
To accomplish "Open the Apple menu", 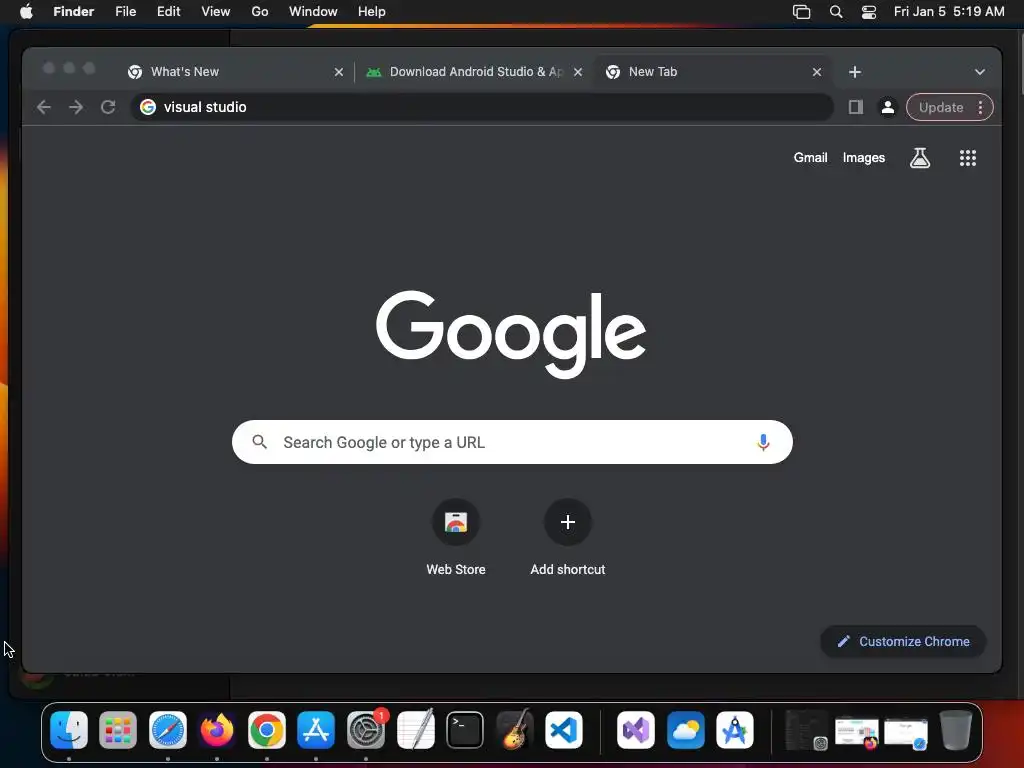I will coord(26,11).
